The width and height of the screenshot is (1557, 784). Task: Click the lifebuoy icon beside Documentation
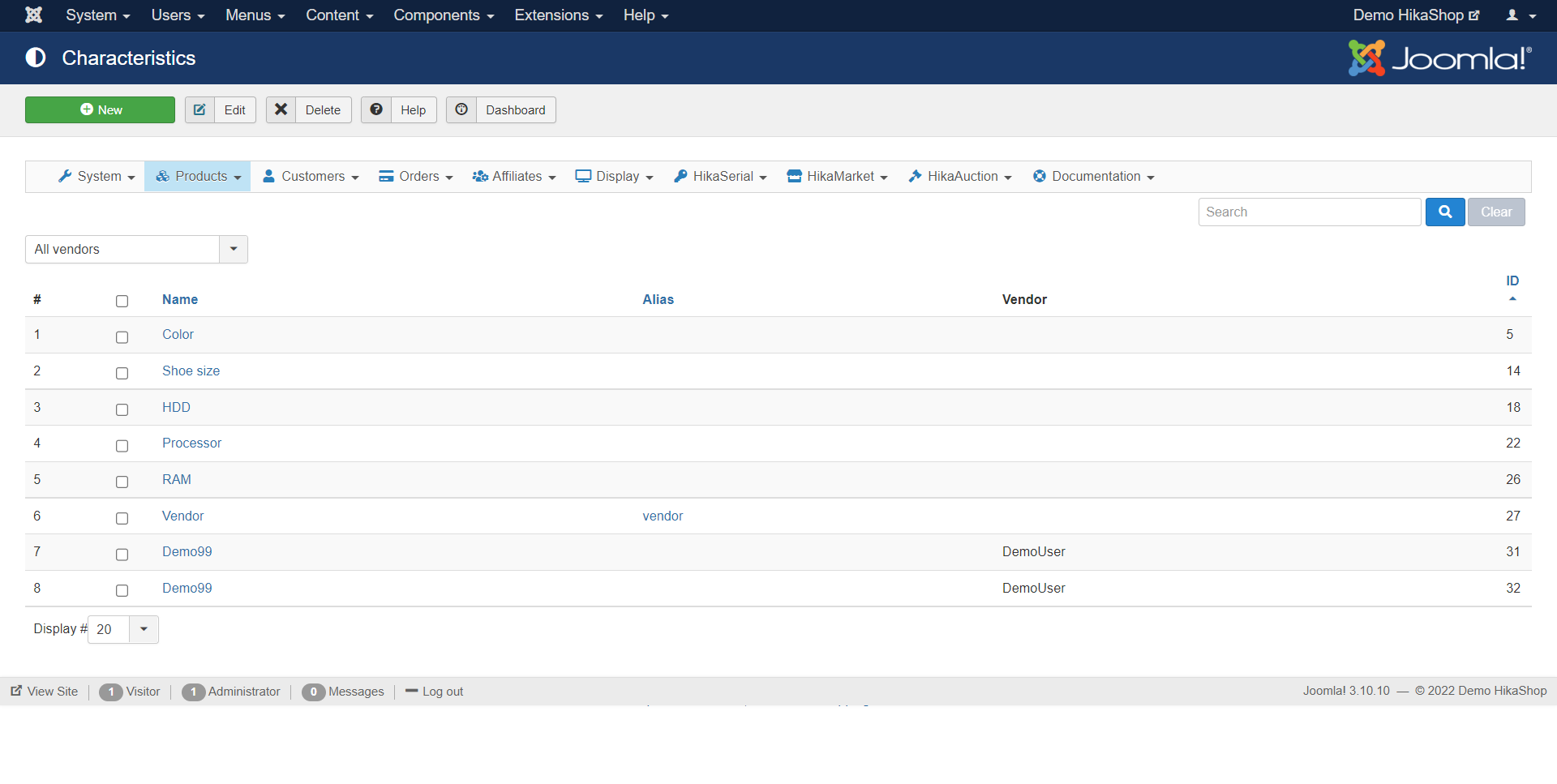[x=1040, y=176]
